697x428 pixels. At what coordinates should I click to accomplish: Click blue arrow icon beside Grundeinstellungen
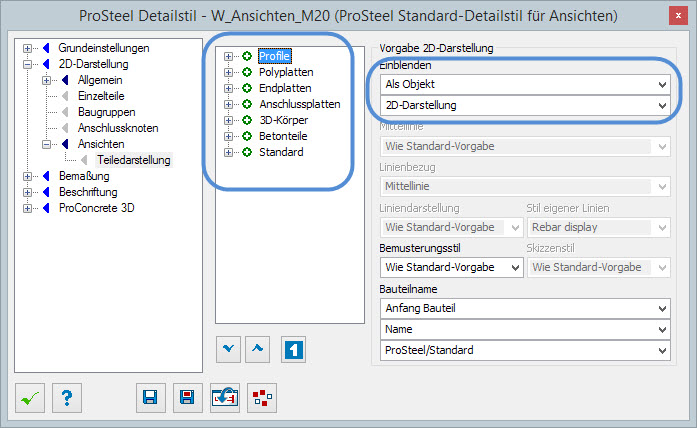coord(46,48)
